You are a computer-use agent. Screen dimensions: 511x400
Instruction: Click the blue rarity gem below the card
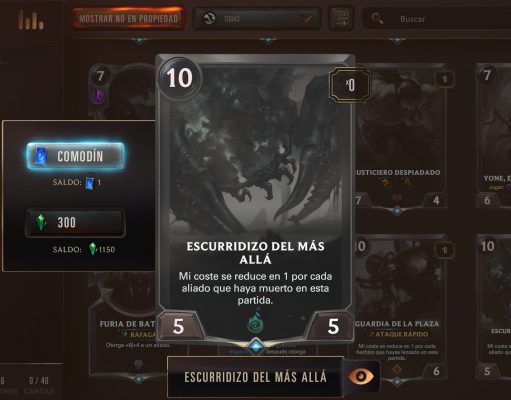[x=256, y=346]
